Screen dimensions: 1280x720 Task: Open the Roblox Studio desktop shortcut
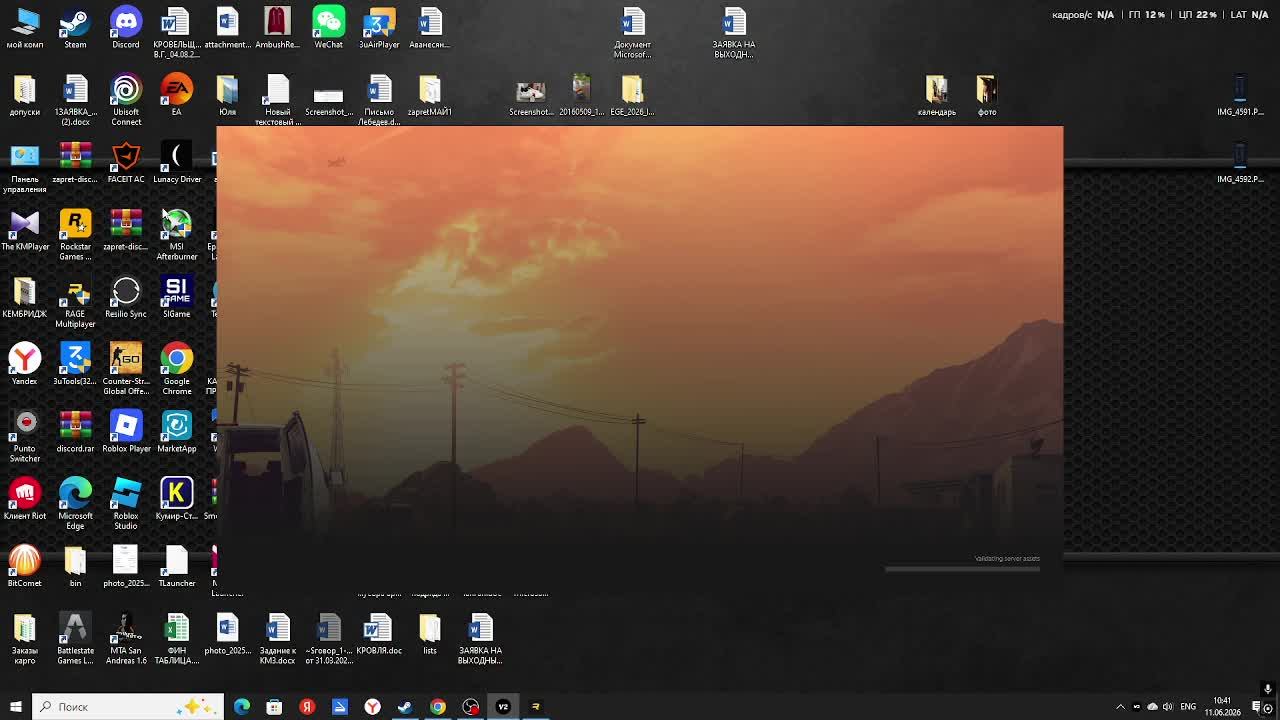(126, 503)
